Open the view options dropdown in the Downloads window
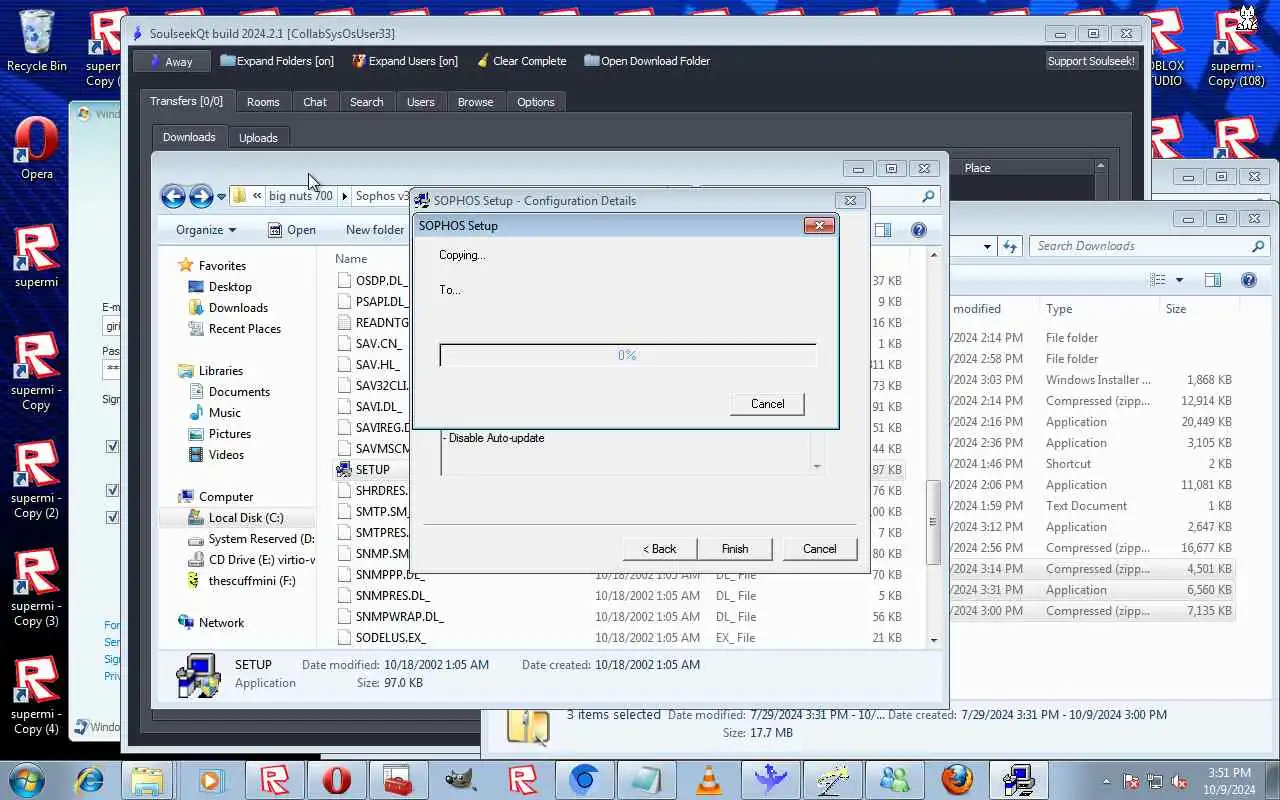1280x800 pixels. (x=1180, y=280)
